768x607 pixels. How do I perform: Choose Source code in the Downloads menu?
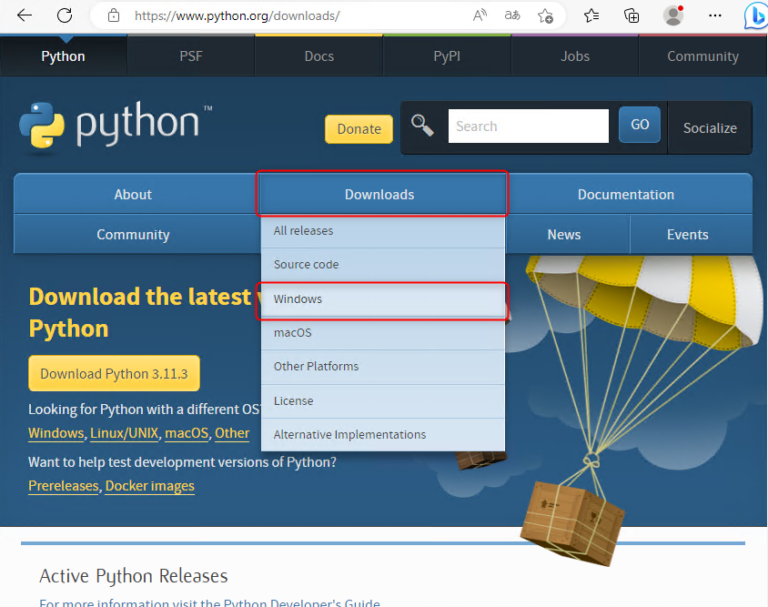coord(306,265)
